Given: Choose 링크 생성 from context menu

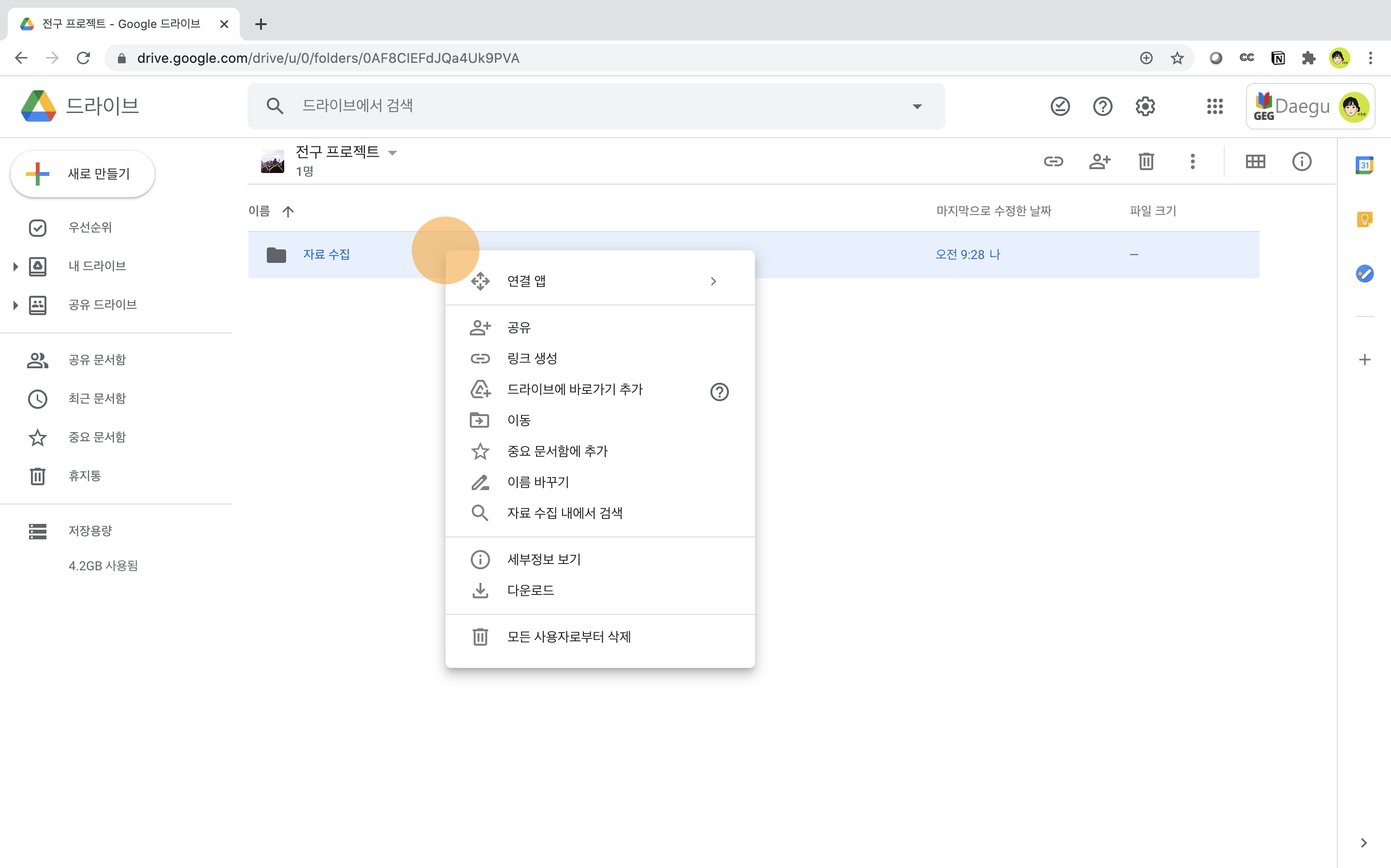Looking at the screenshot, I should coord(532,359).
